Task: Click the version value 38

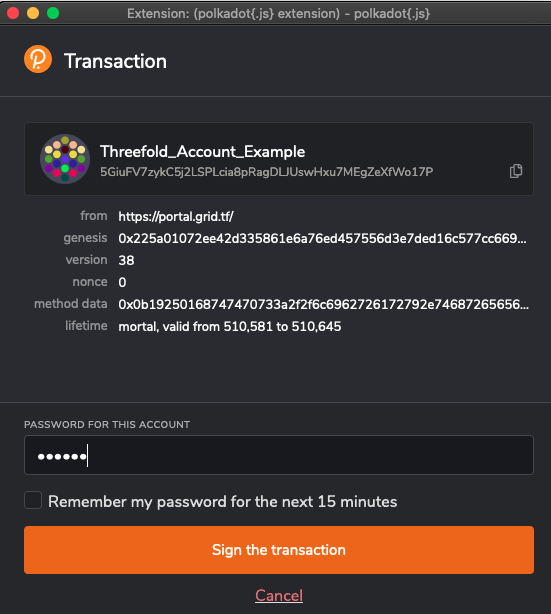Action: (x=126, y=260)
